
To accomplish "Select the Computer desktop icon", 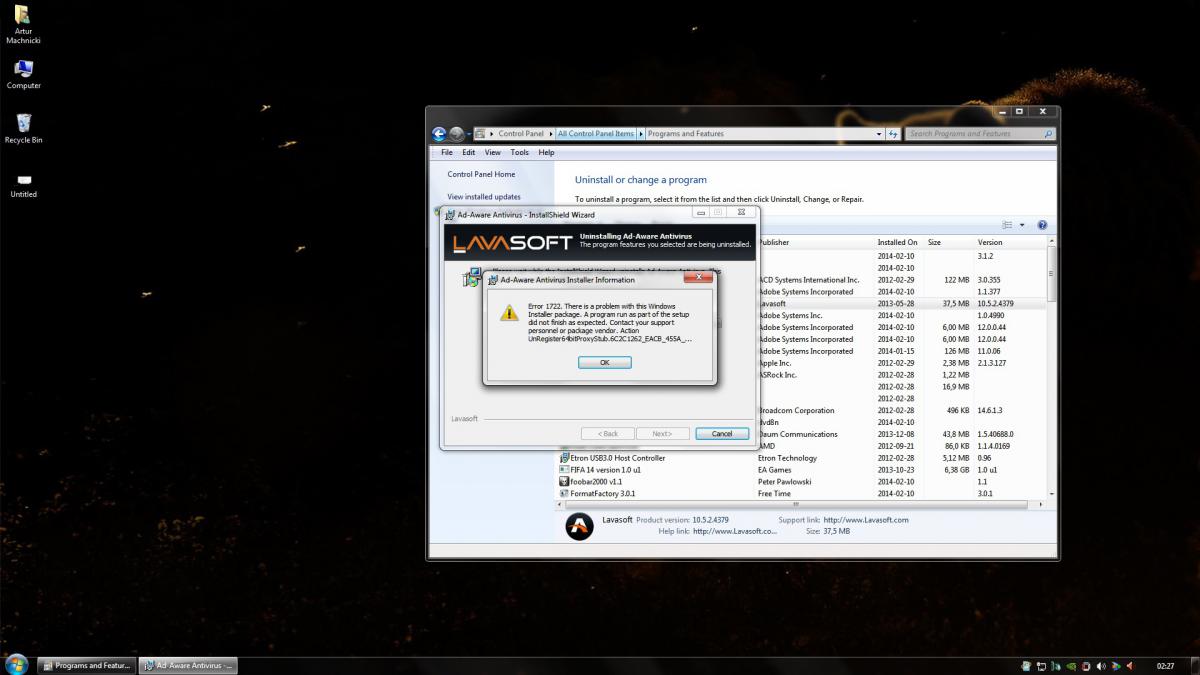I will point(23,74).
